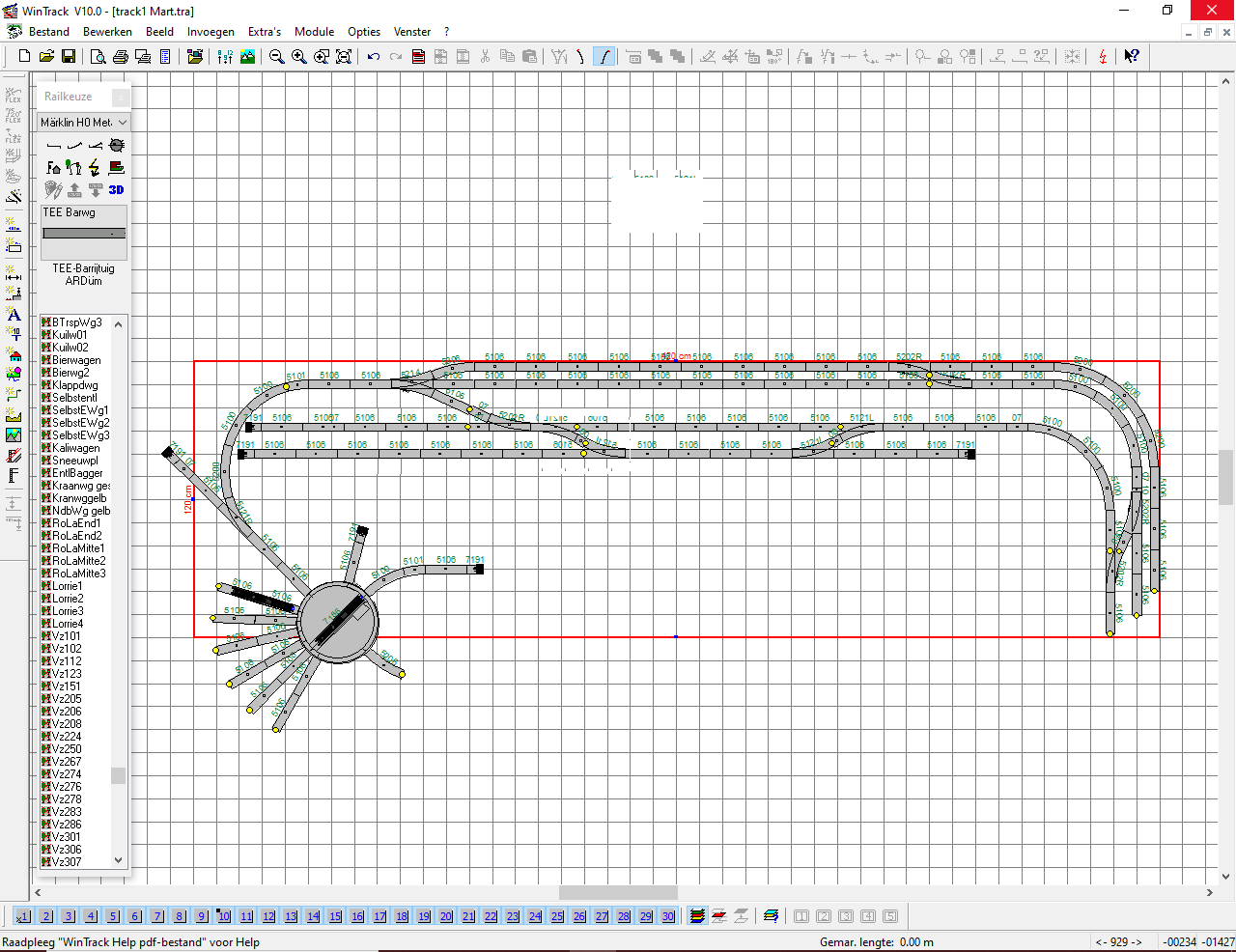Create a new track plan file

coord(25,57)
